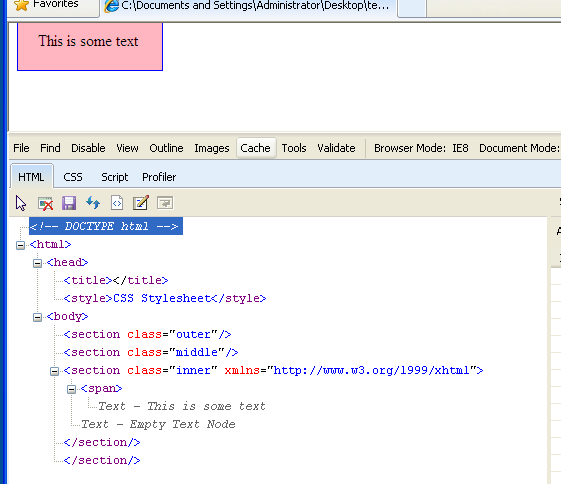The image size is (561, 484).
Task: Collapse the span node
Action: (72, 389)
